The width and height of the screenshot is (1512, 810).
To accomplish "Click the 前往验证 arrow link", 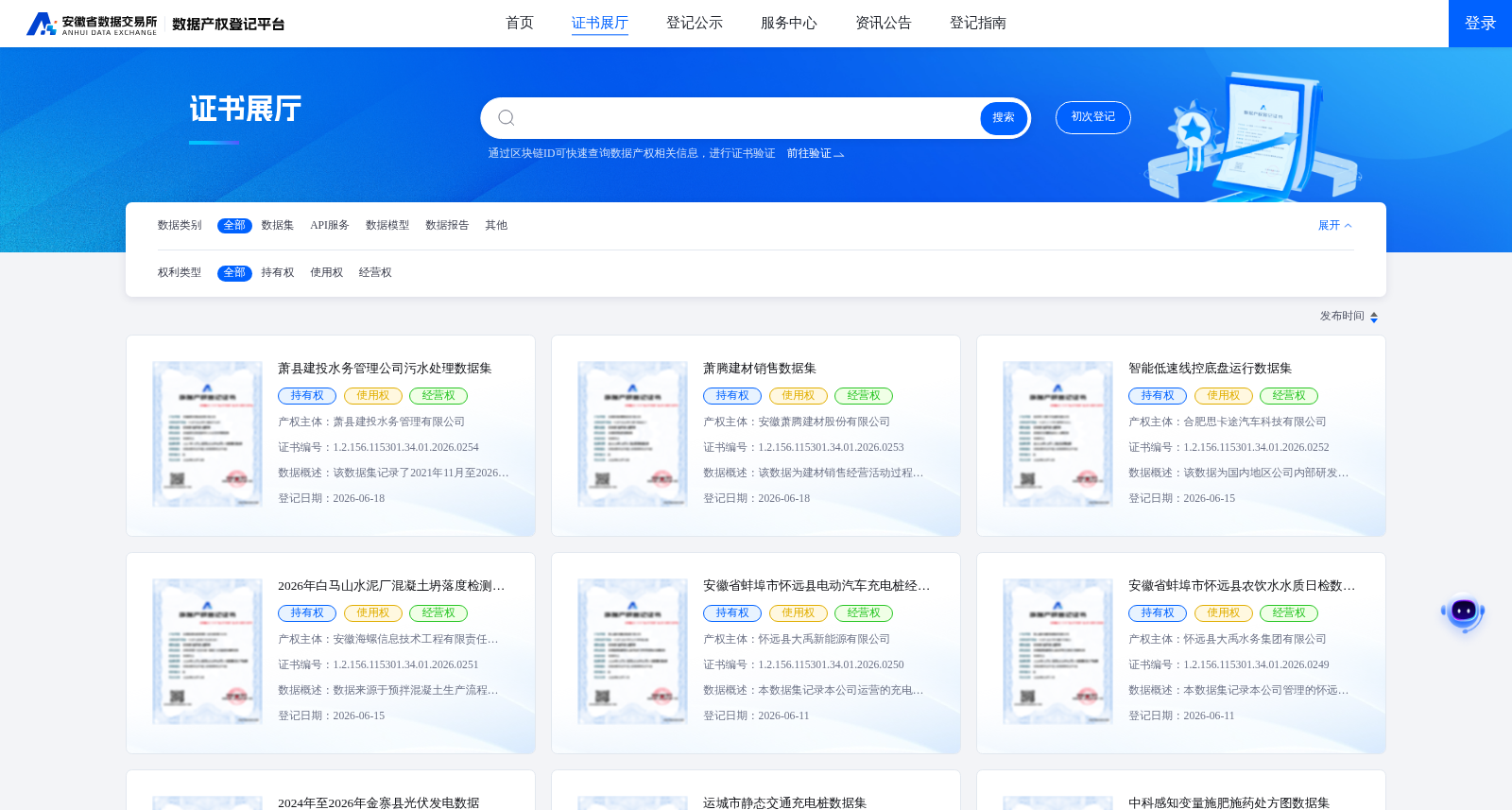I will click(816, 153).
